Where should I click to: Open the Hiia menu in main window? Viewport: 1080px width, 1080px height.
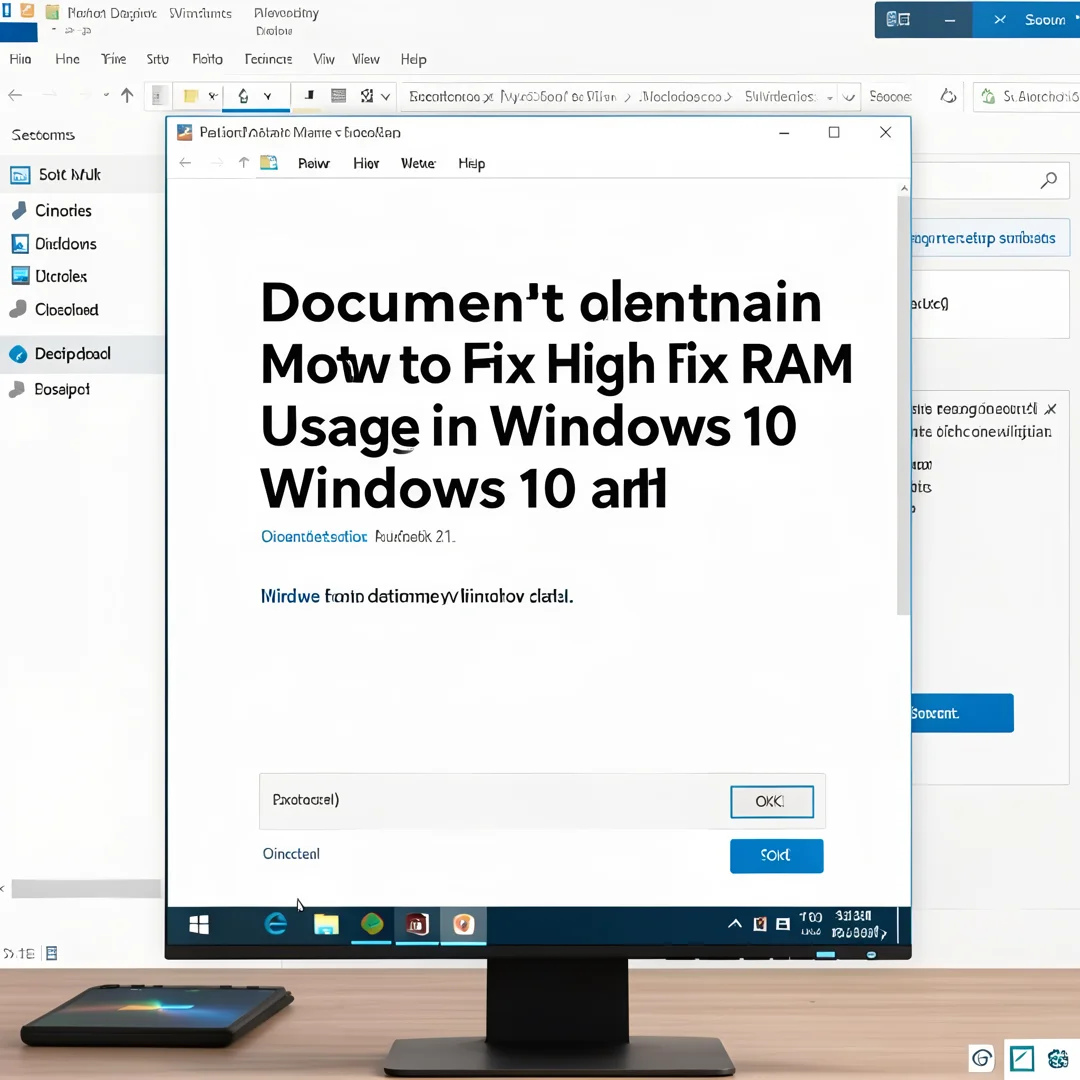pyautogui.click(x=21, y=59)
